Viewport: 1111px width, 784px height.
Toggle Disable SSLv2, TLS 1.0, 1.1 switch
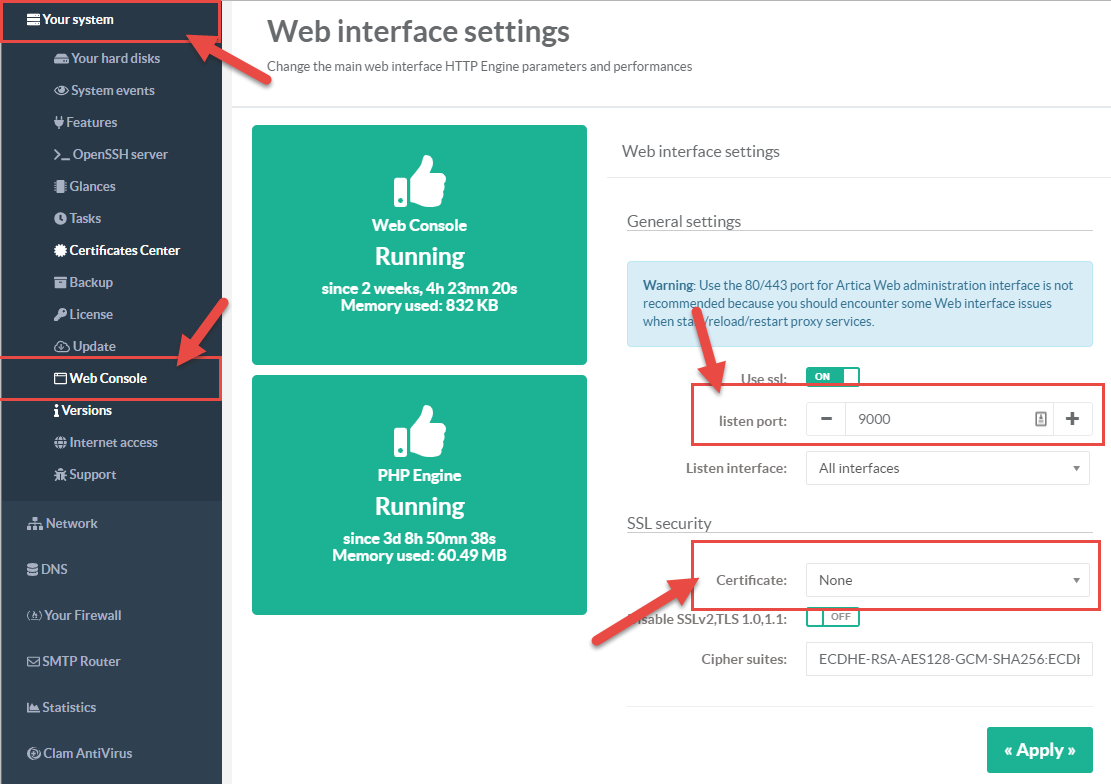pos(832,617)
